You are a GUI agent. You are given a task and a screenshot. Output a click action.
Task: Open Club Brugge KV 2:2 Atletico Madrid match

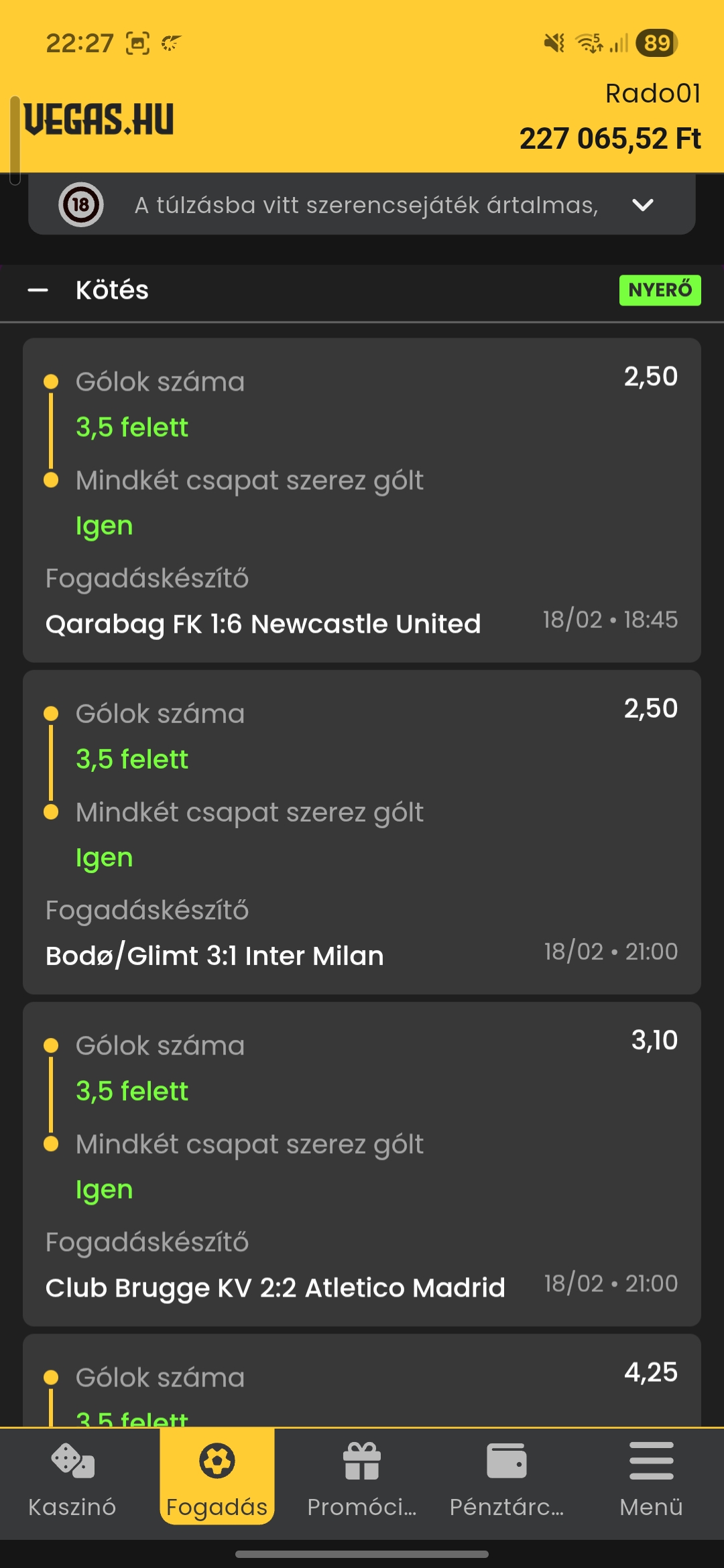pos(275,1287)
